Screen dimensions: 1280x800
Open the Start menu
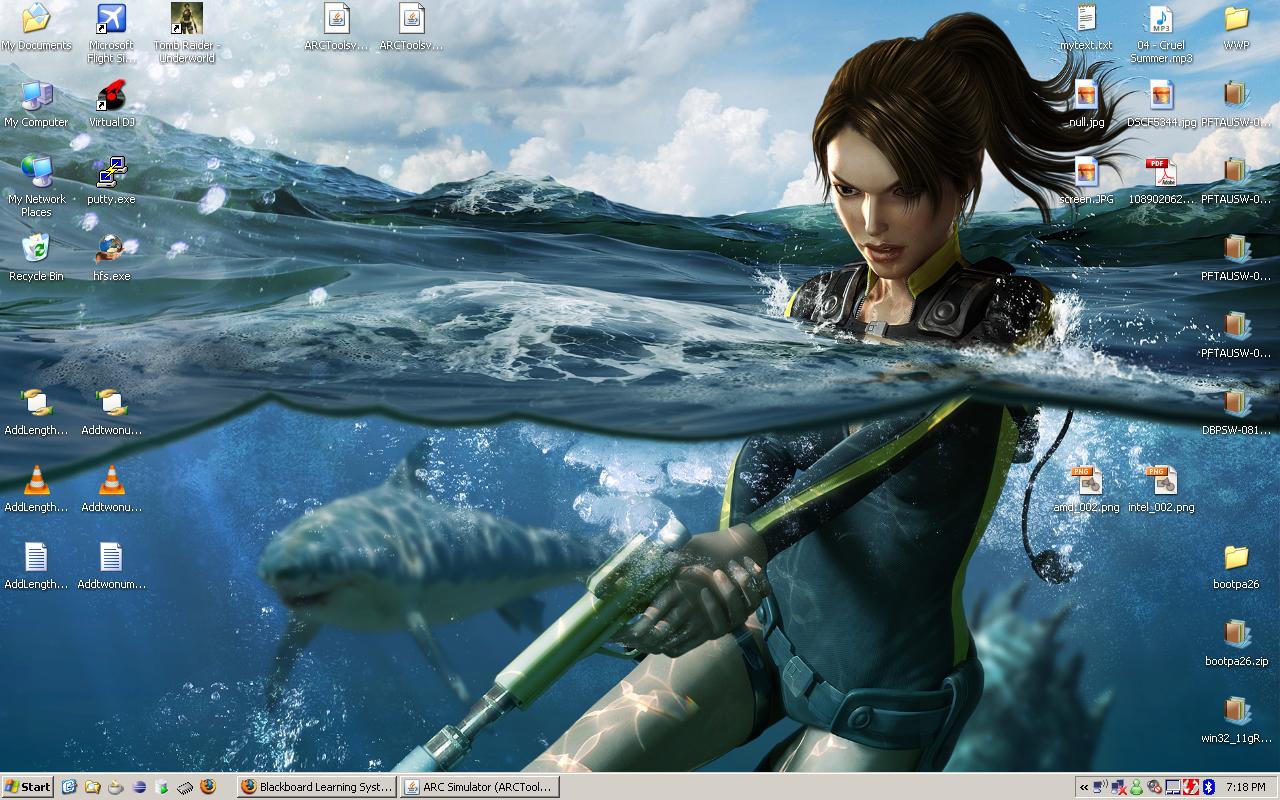tap(27, 787)
